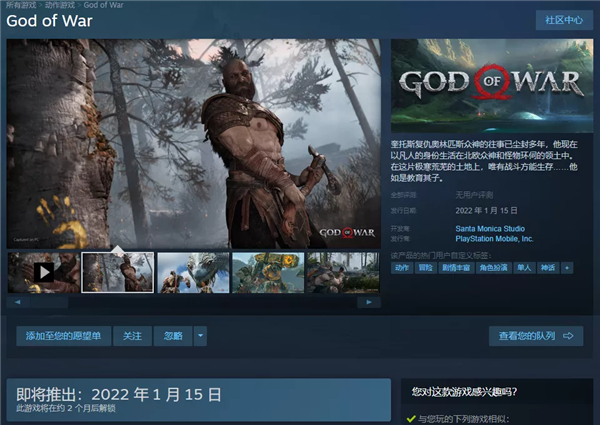Select the 单人 tag
Screen dimensions: 600x425
pyautogui.click(x=524, y=268)
